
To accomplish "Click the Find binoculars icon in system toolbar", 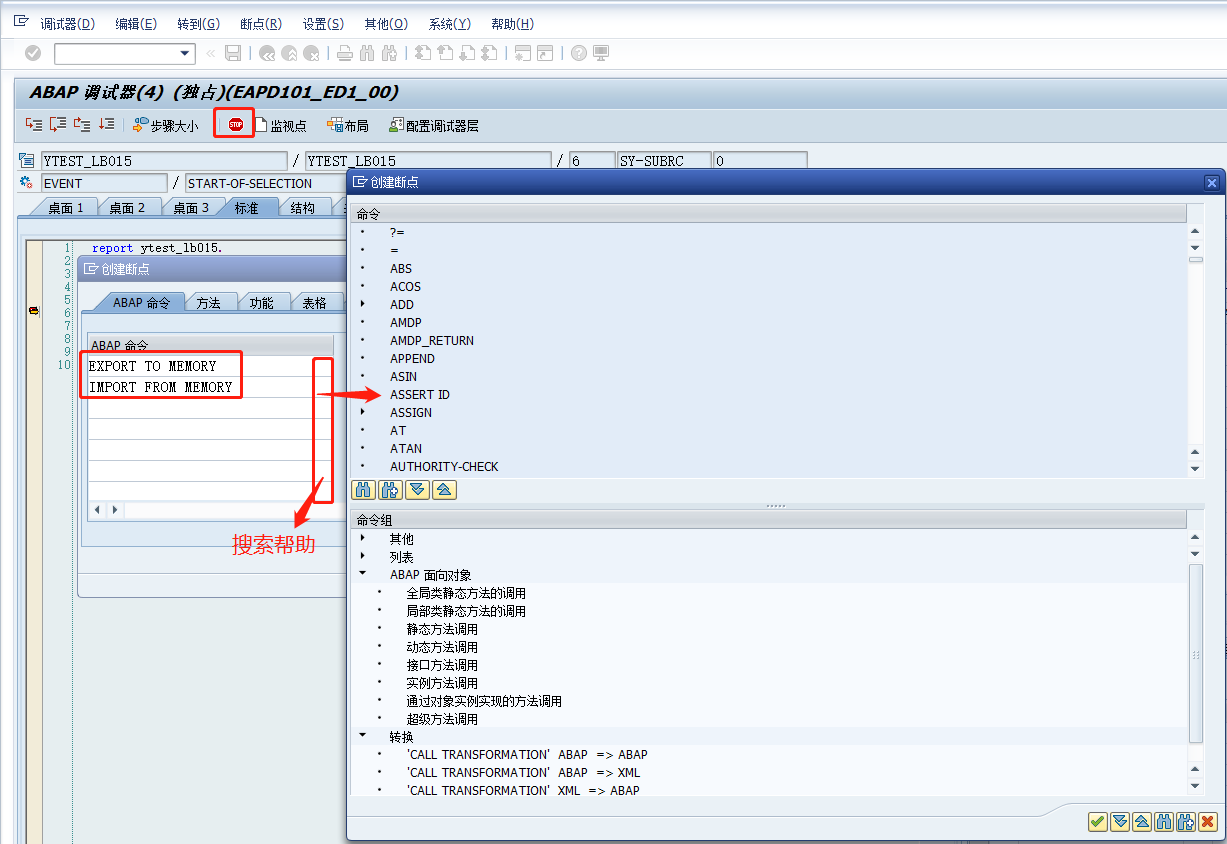I will pyautogui.click(x=367, y=54).
